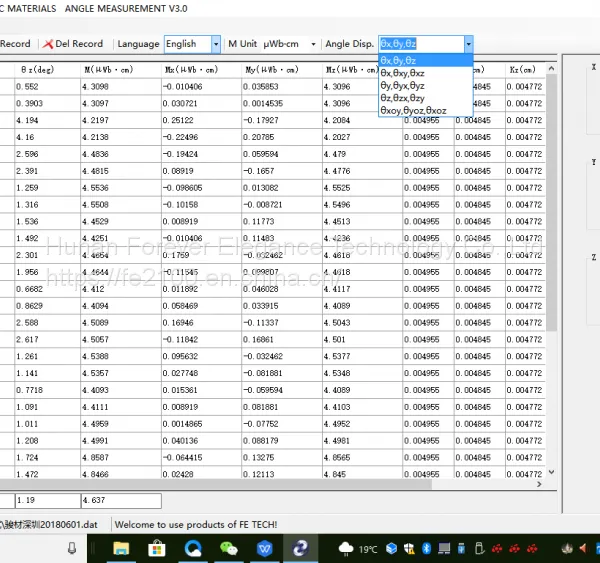Open Microsoft Store from the taskbar
Image resolution: width=600 pixels, height=563 pixels.
tap(157, 549)
